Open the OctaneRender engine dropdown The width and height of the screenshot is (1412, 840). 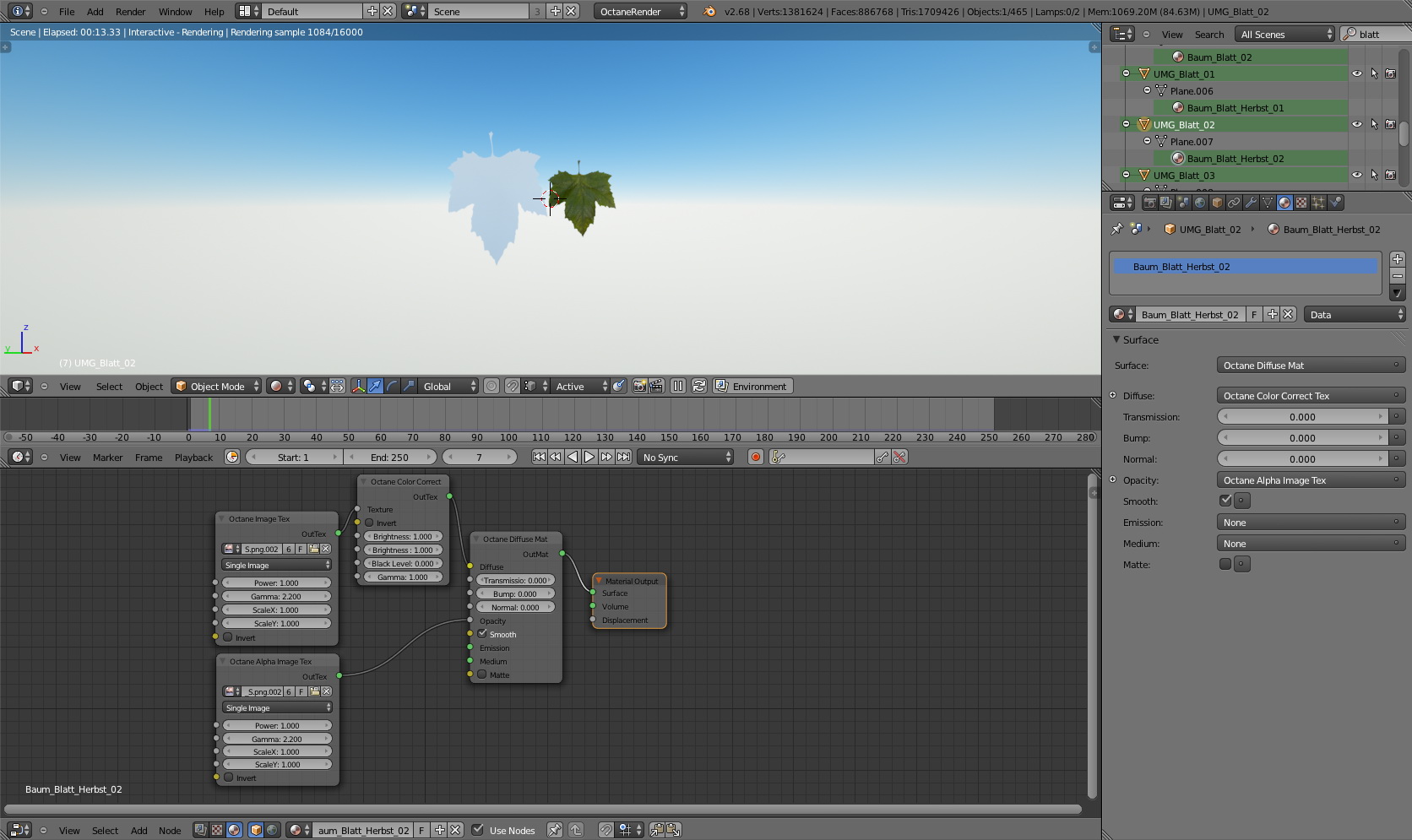coord(640,11)
